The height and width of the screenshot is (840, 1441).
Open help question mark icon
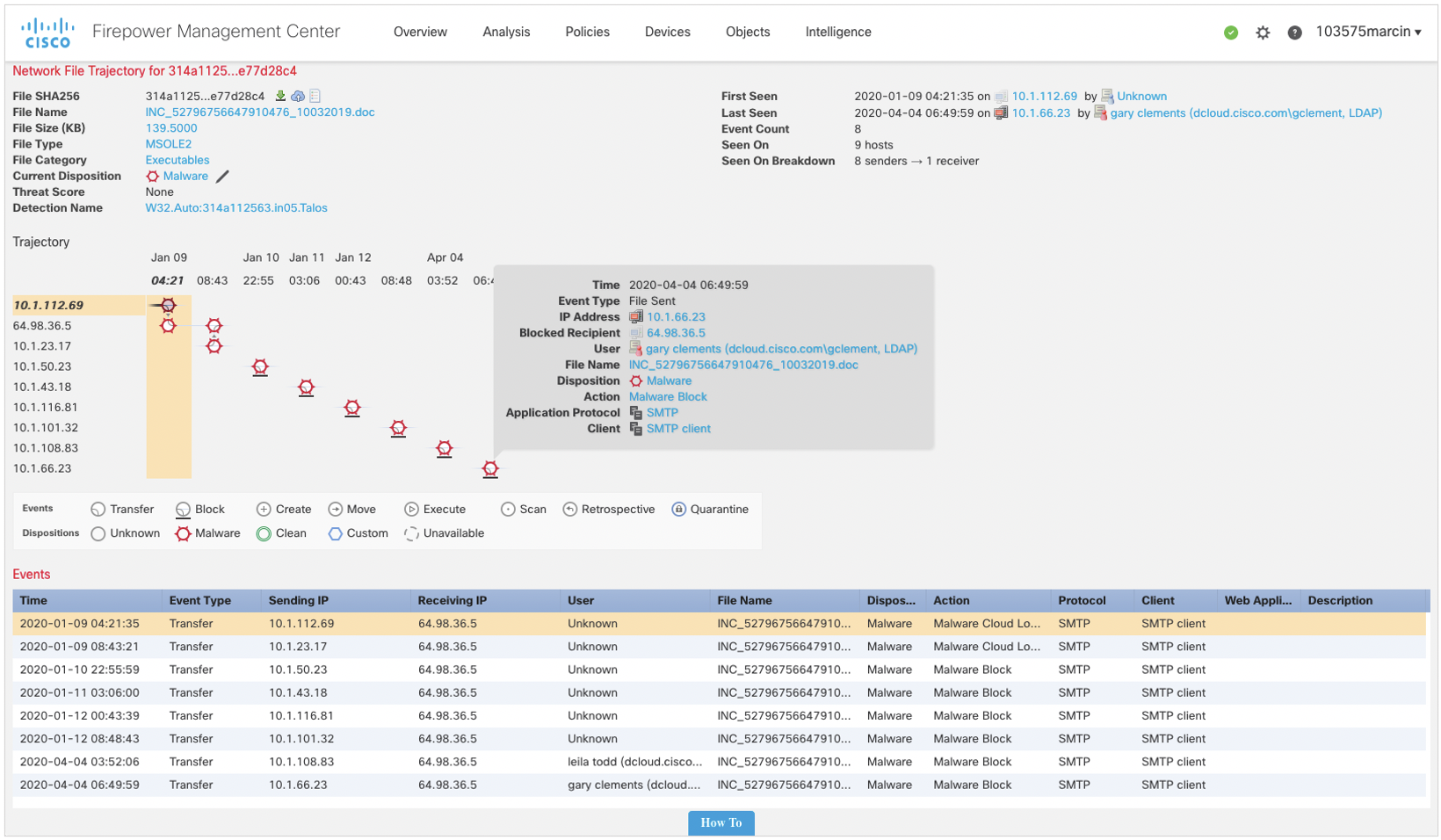pyautogui.click(x=1294, y=33)
